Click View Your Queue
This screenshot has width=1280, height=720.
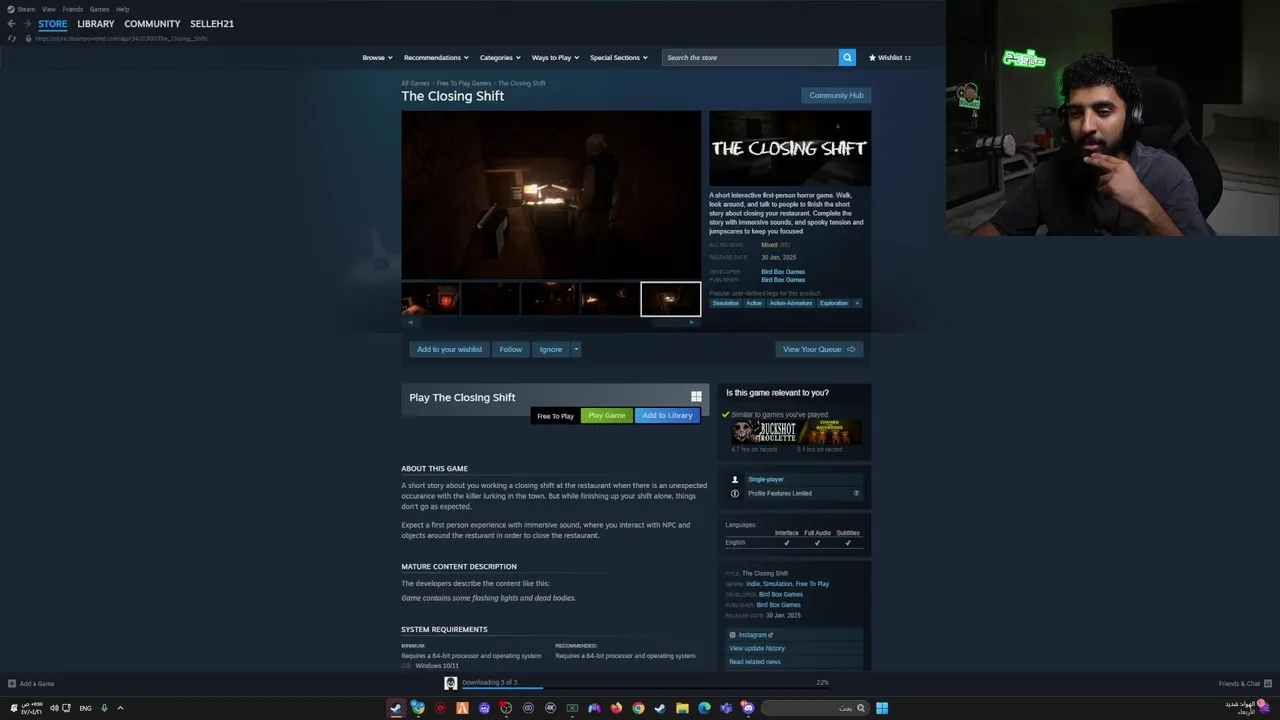pos(819,349)
